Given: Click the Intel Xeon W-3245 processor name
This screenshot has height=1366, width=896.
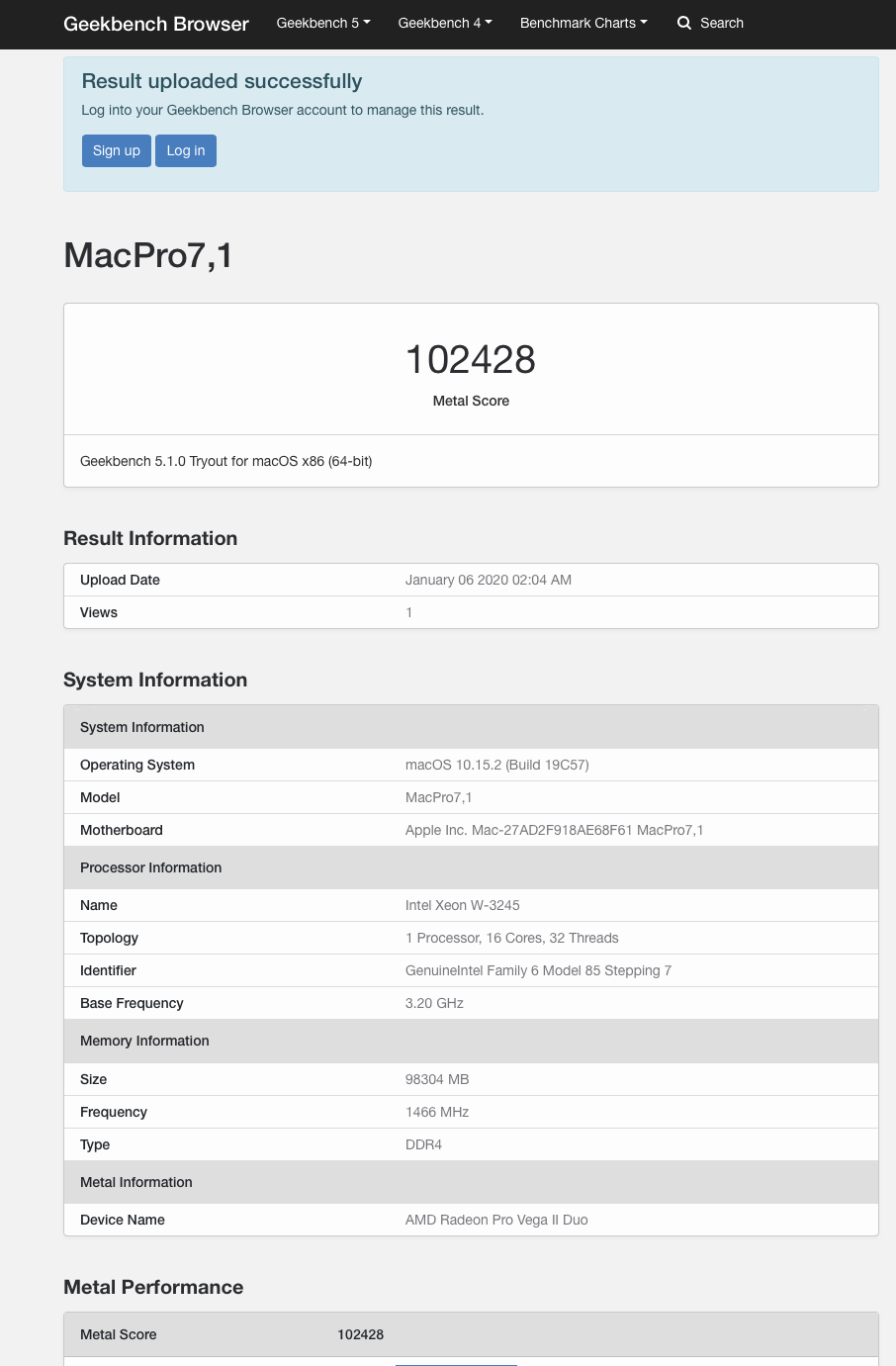Looking at the screenshot, I should (x=463, y=905).
